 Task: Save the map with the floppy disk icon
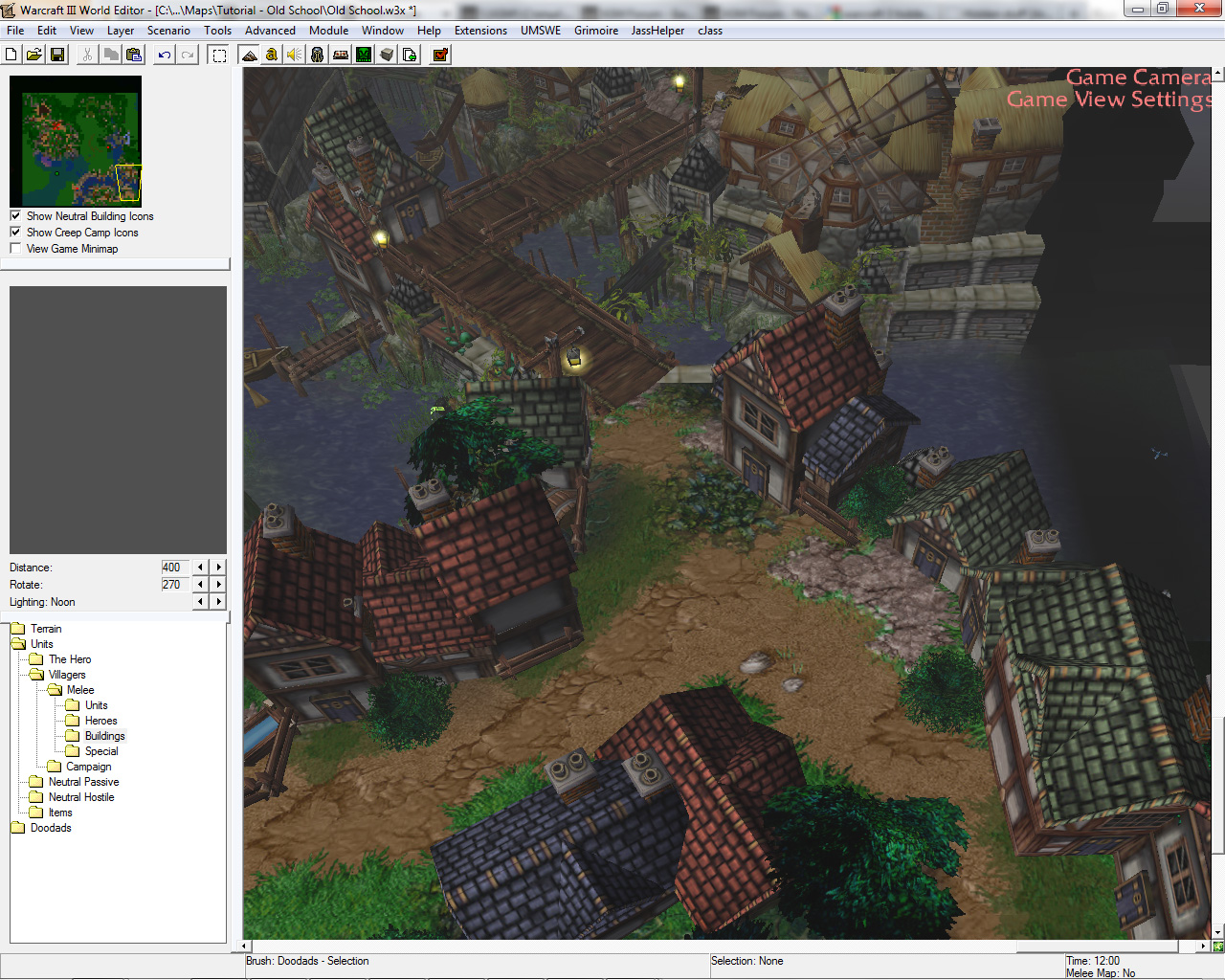pyautogui.click(x=57, y=55)
